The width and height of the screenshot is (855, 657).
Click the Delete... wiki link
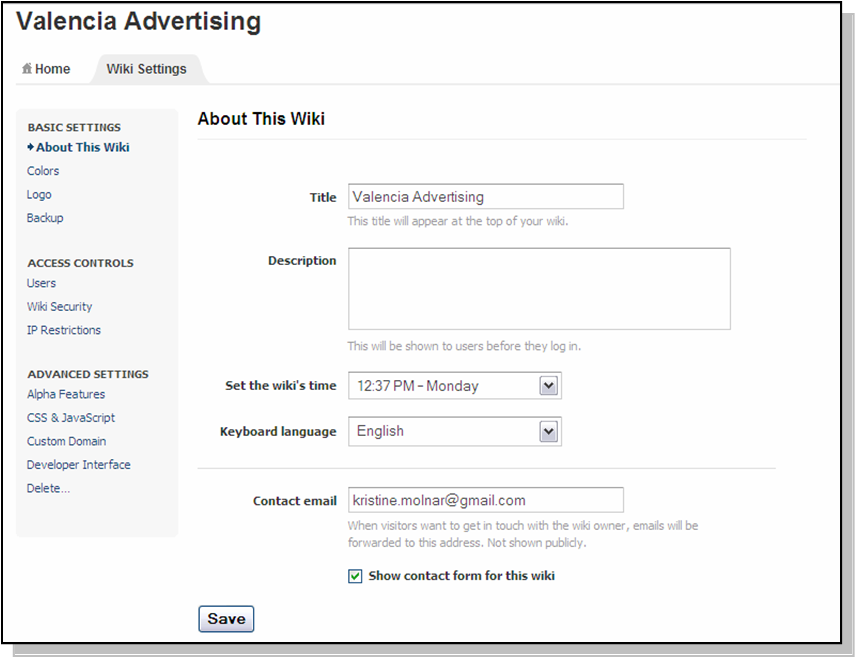tap(49, 488)
